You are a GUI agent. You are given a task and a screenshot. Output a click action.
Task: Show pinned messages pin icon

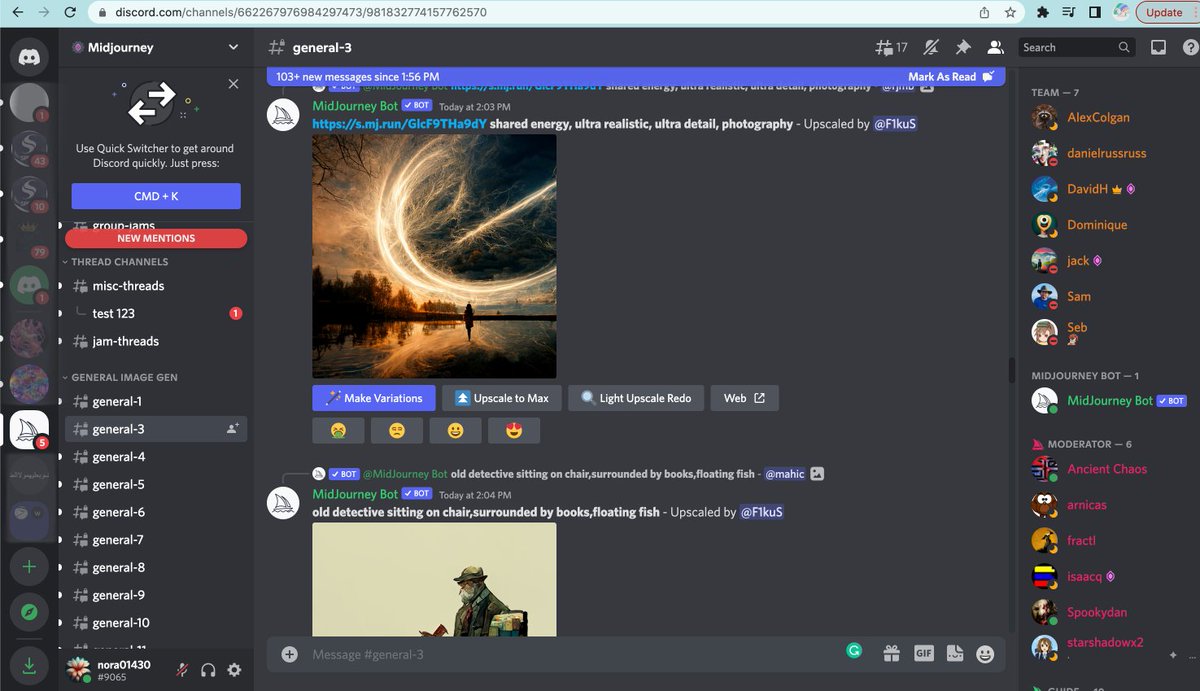(x=963, y=47)
